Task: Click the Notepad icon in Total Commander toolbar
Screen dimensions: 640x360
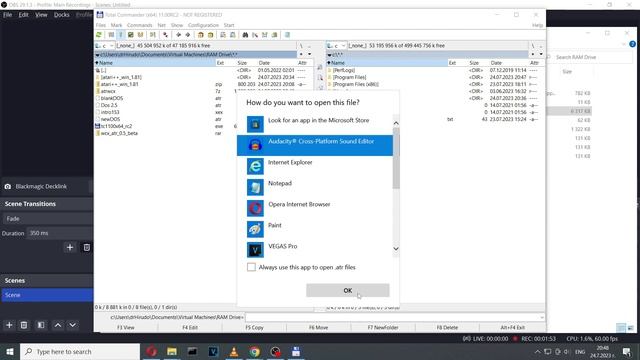Action: 287,35
